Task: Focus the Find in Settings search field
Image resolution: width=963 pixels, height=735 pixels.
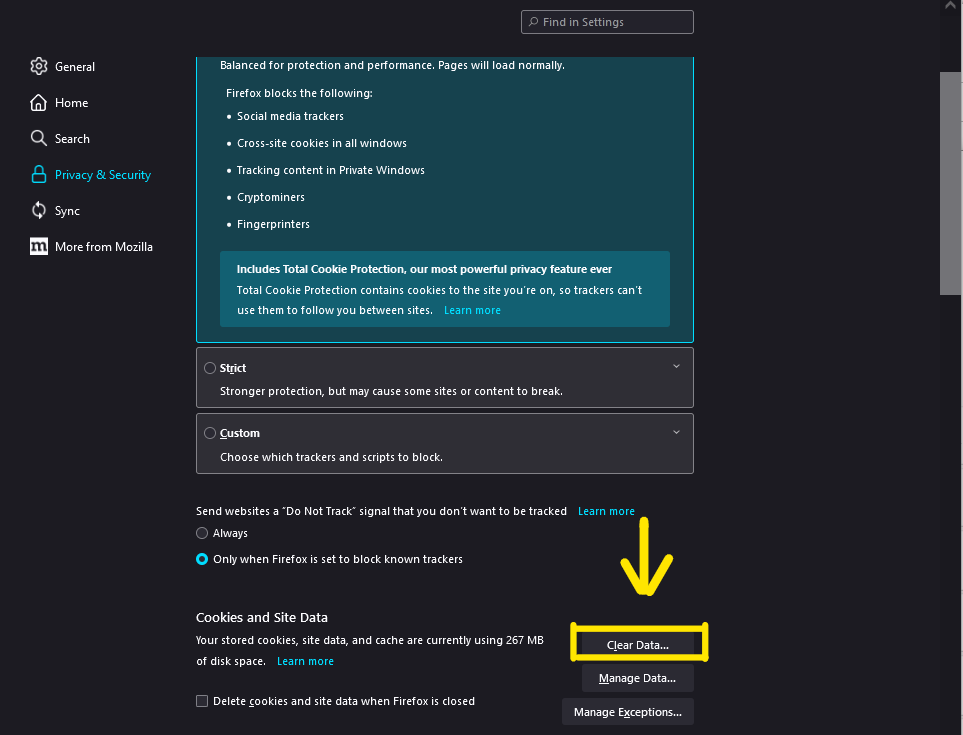Action: pyautogui.click(x=613, y=22)
